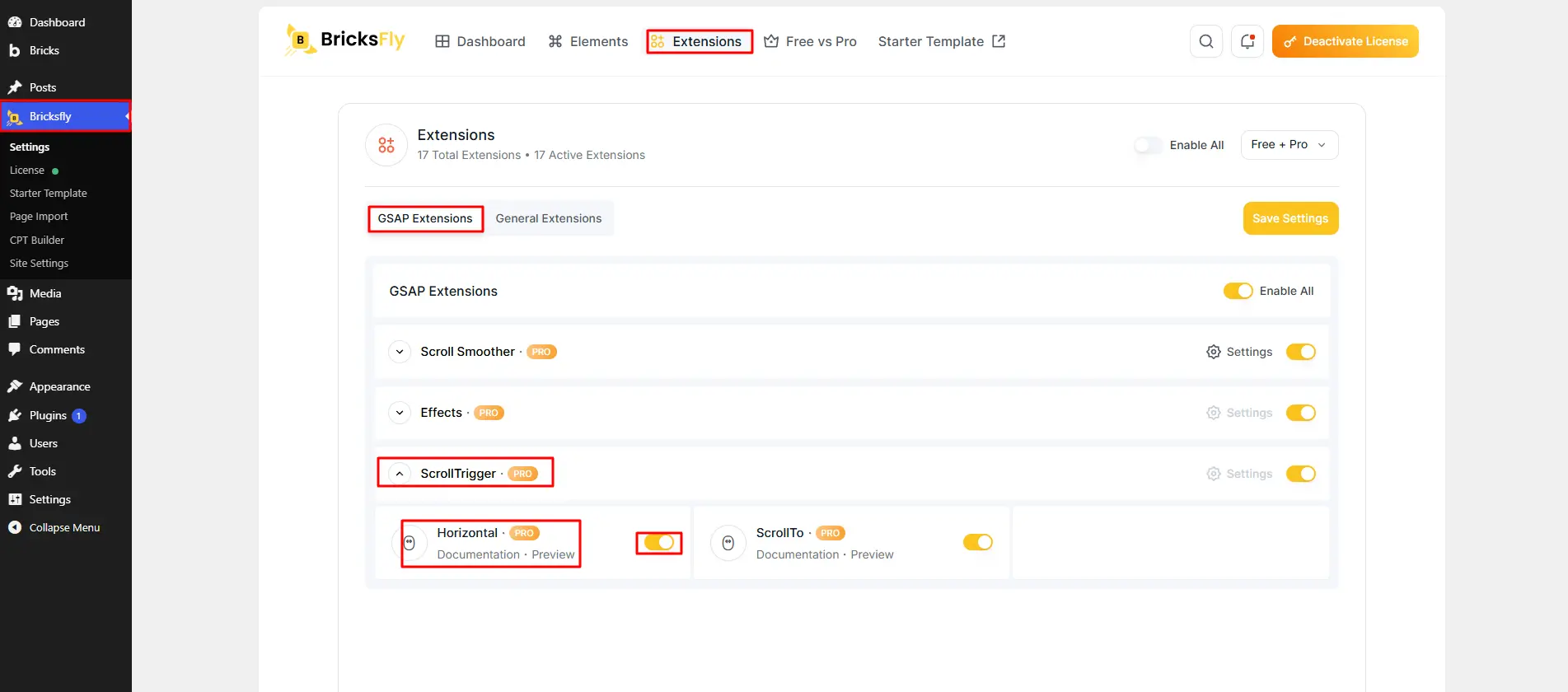The width and height of the screenshot is (1568, 692).
Task: Click the Extensions header grid icon
Action: (386, 145)
